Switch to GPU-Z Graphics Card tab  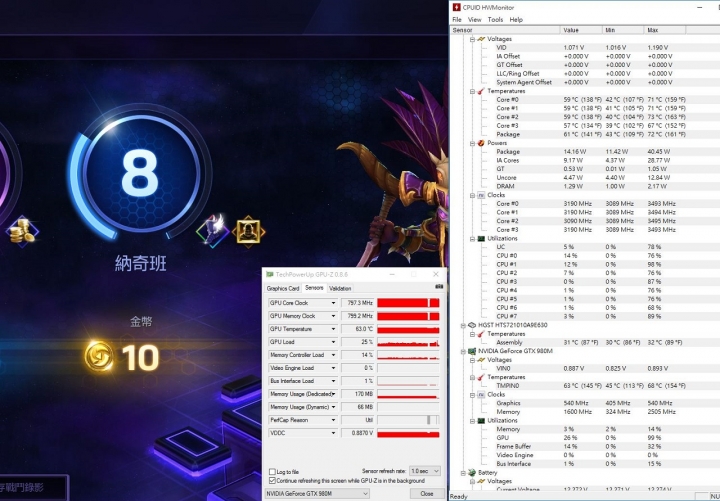click(283, 288)
